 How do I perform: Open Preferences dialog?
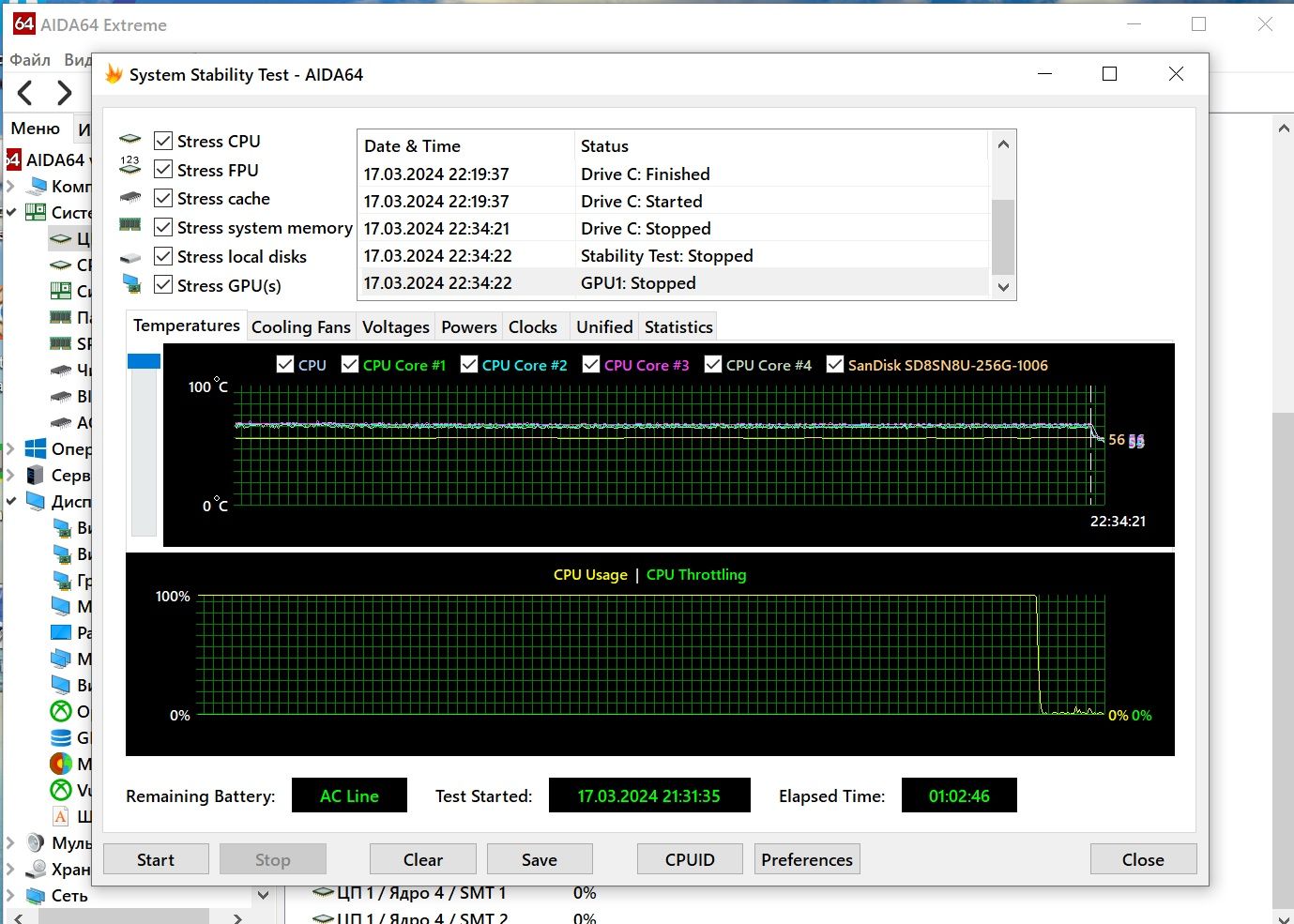click(807, 859)
